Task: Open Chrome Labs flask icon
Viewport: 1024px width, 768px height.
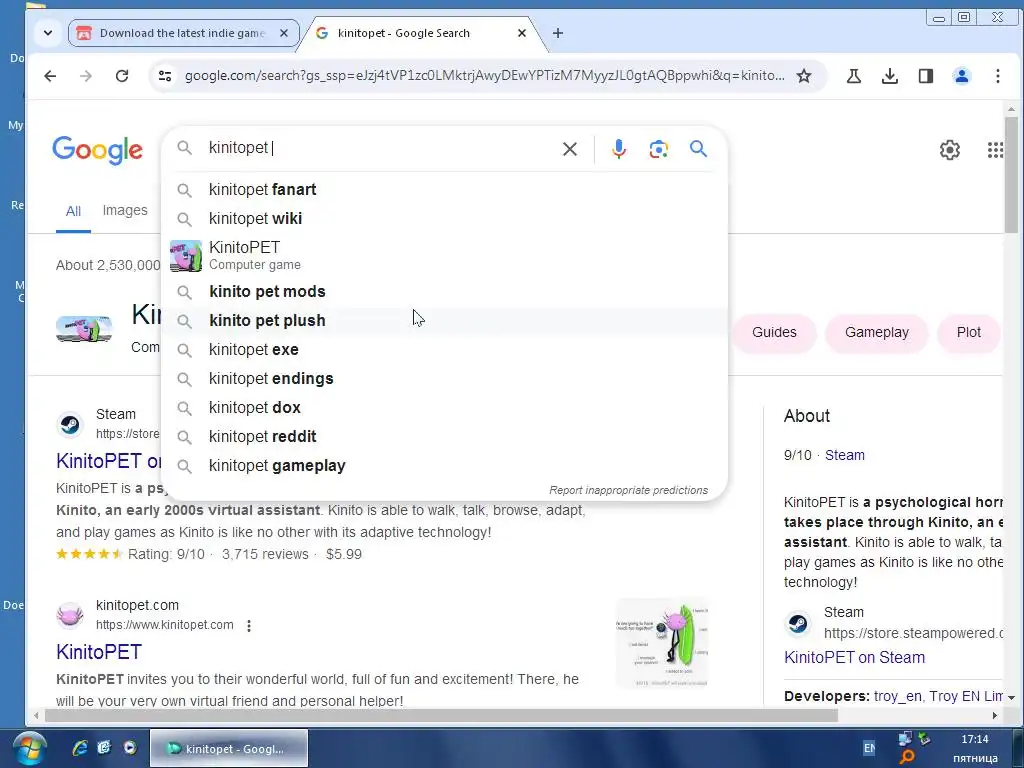Action: pyautogui.click(x=854, y=76)
